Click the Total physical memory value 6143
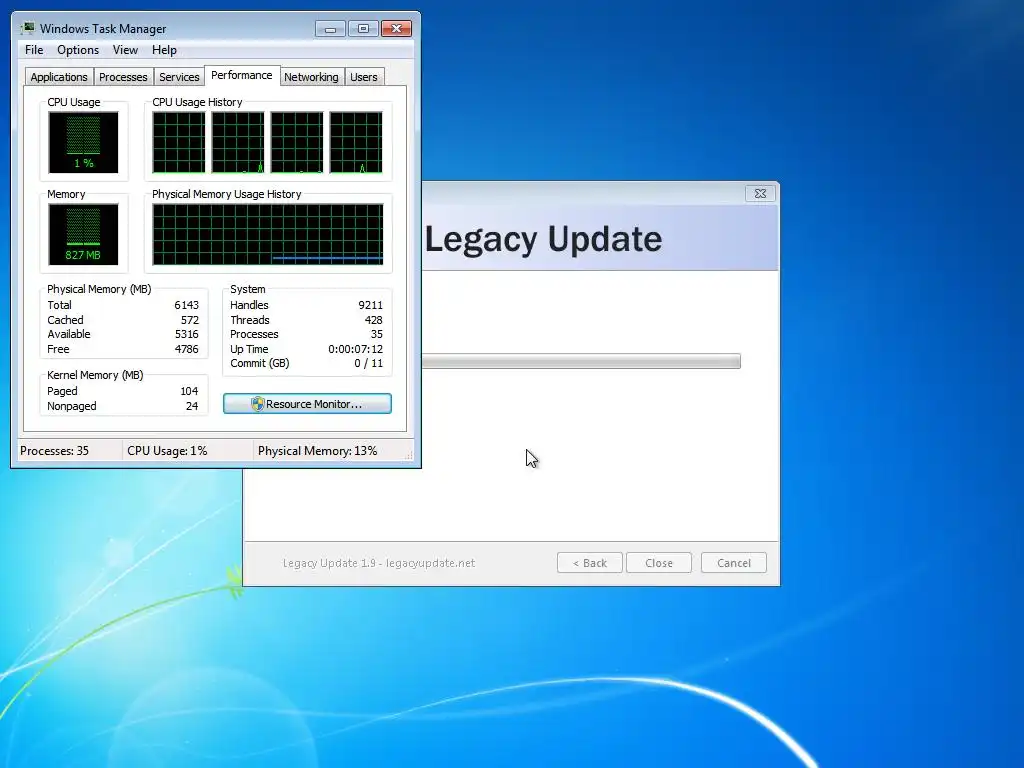 (x=186, y=305)
